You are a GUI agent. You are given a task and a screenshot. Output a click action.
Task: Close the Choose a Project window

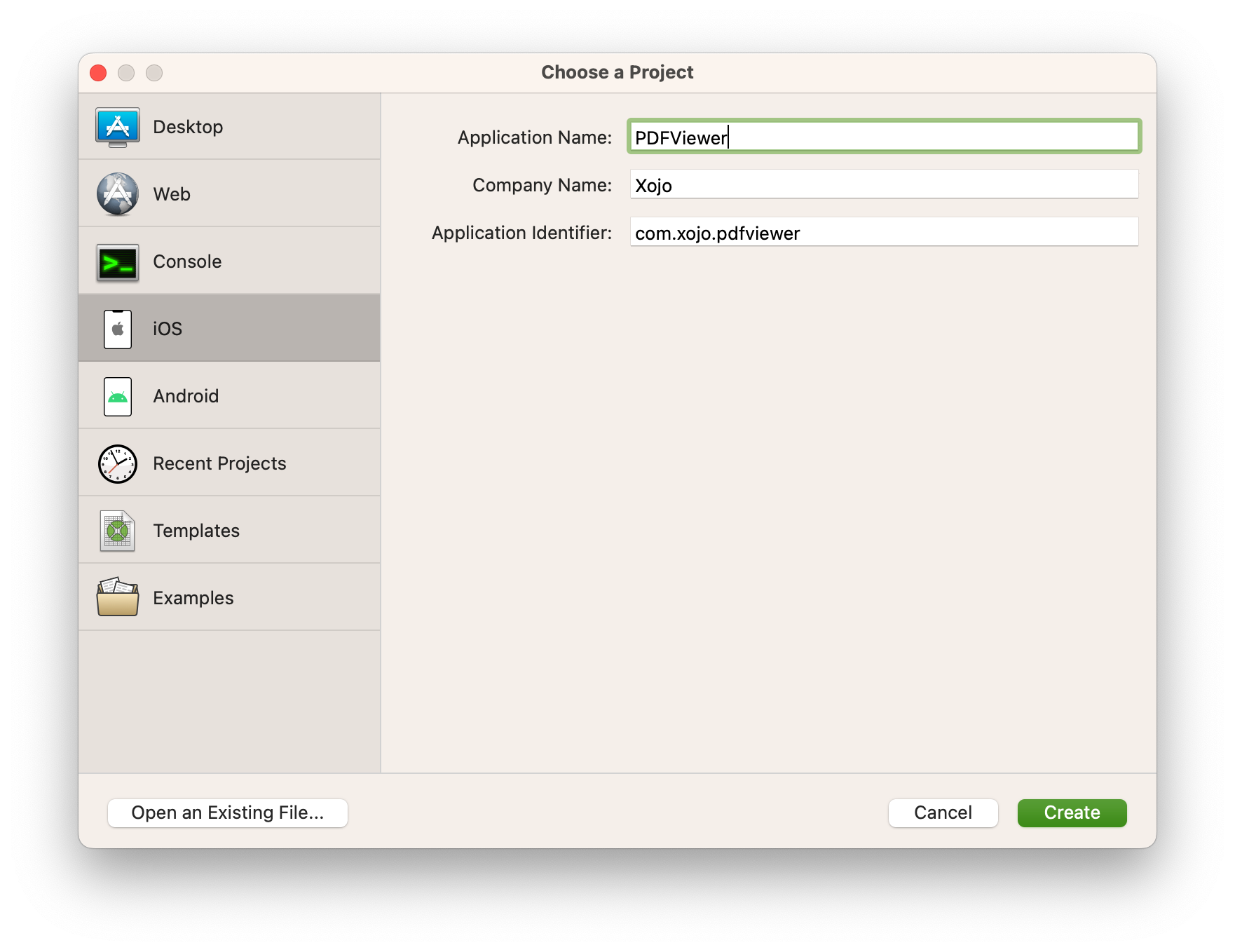98,73
